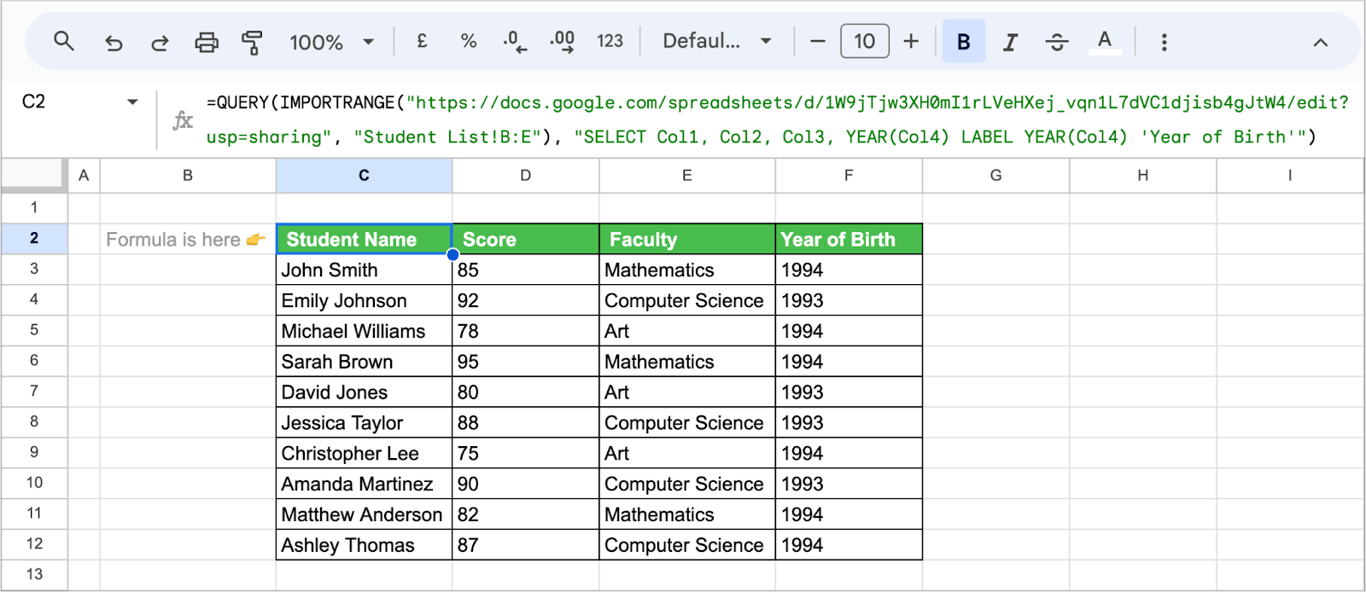Print the spreadsheet
The height and width of the screenshot is (592, 1366).
(x=207, y=42)
